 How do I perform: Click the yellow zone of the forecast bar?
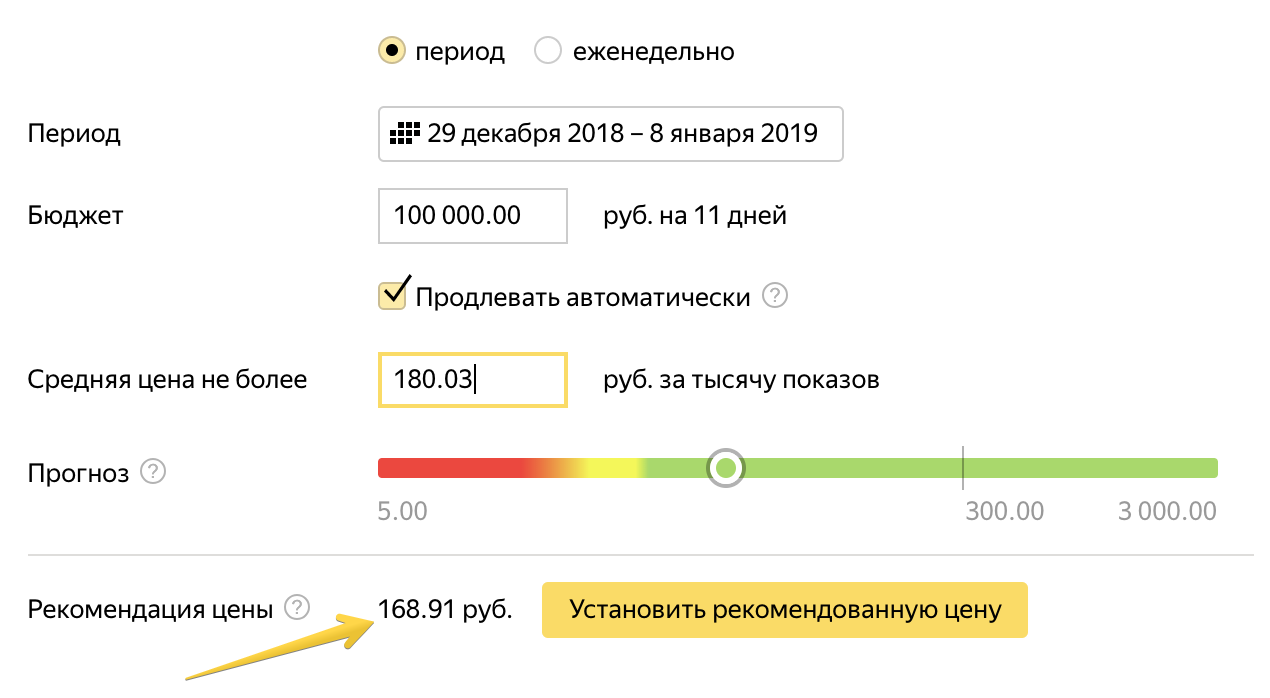click(610, 468)
